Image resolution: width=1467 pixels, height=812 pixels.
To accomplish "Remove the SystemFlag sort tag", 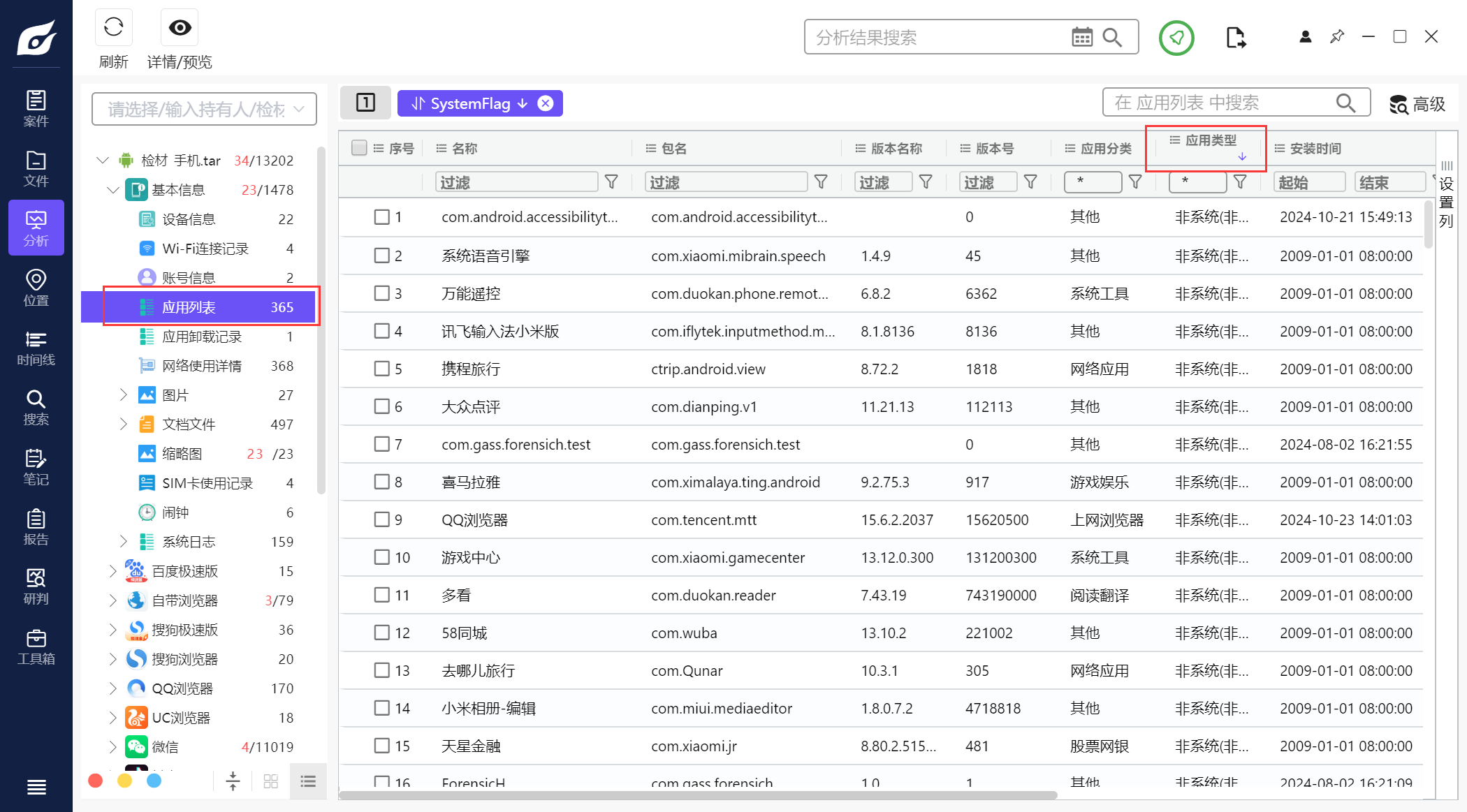I will pos(546,103).
